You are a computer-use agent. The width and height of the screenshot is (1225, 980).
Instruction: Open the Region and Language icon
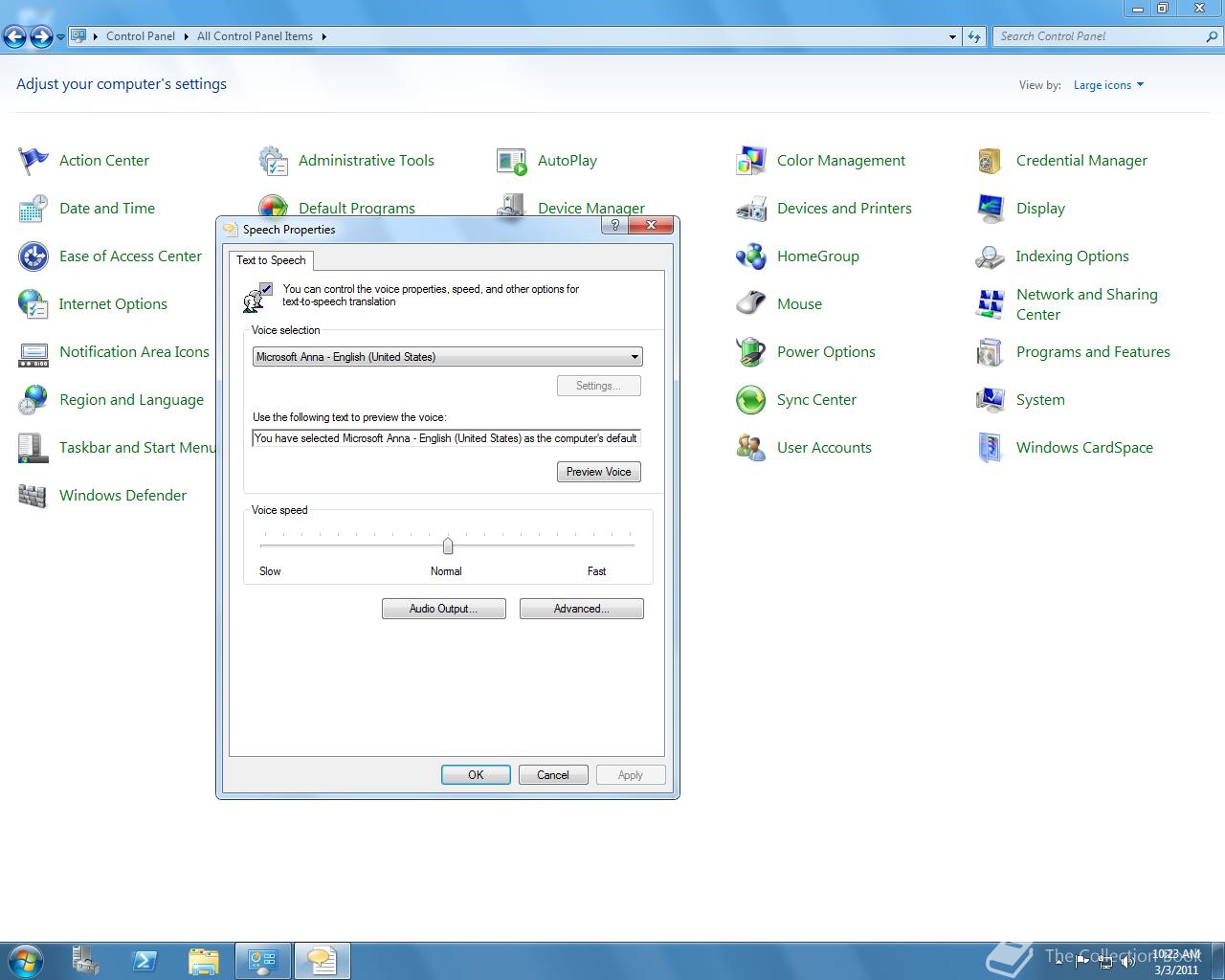click(x=33, y=400)
